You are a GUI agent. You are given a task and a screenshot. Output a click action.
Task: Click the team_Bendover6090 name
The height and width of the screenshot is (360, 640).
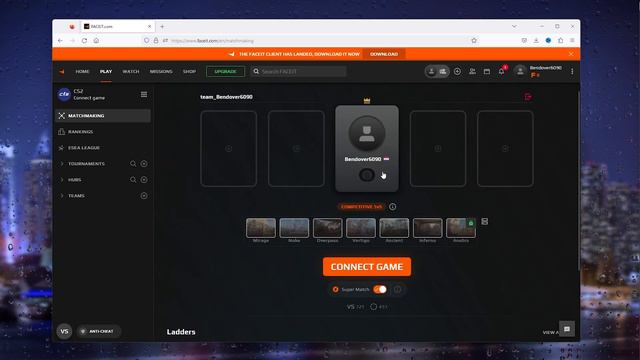click(227, 97)
